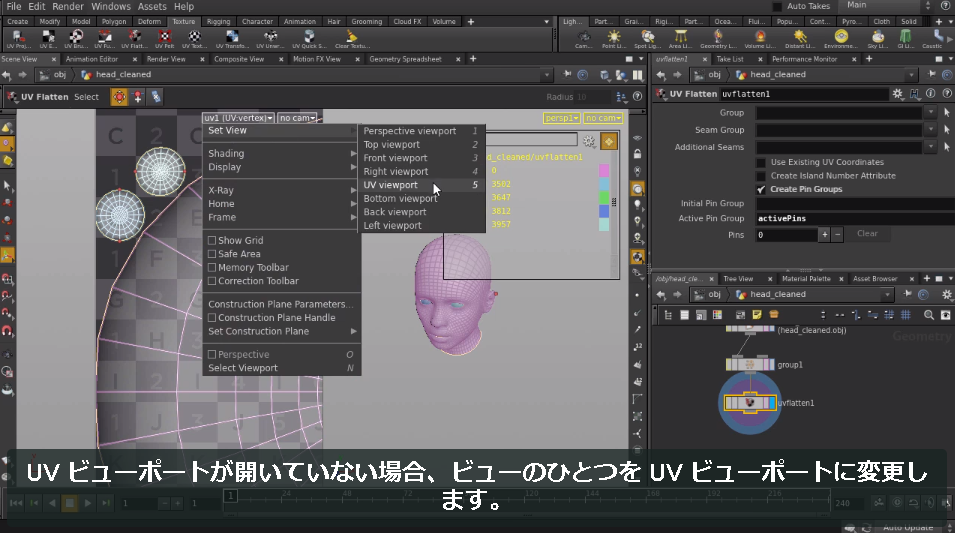Increase Pins count with plus button
Image resolution: width=955 pixels, height=533 pixels.
tap(825, 235)
